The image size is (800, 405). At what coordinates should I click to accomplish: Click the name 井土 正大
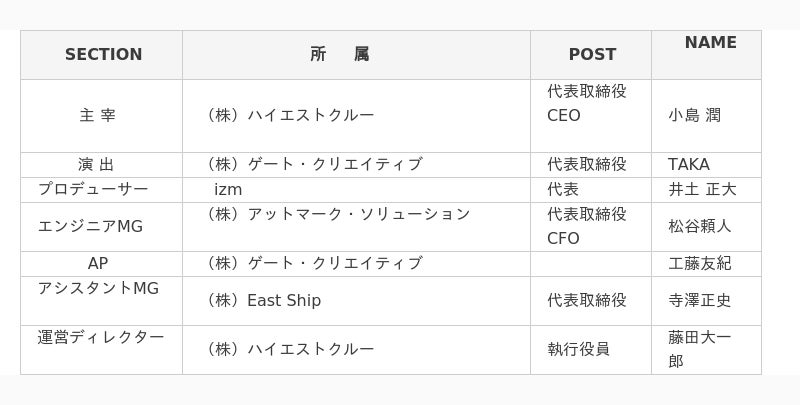coord(702,189)
